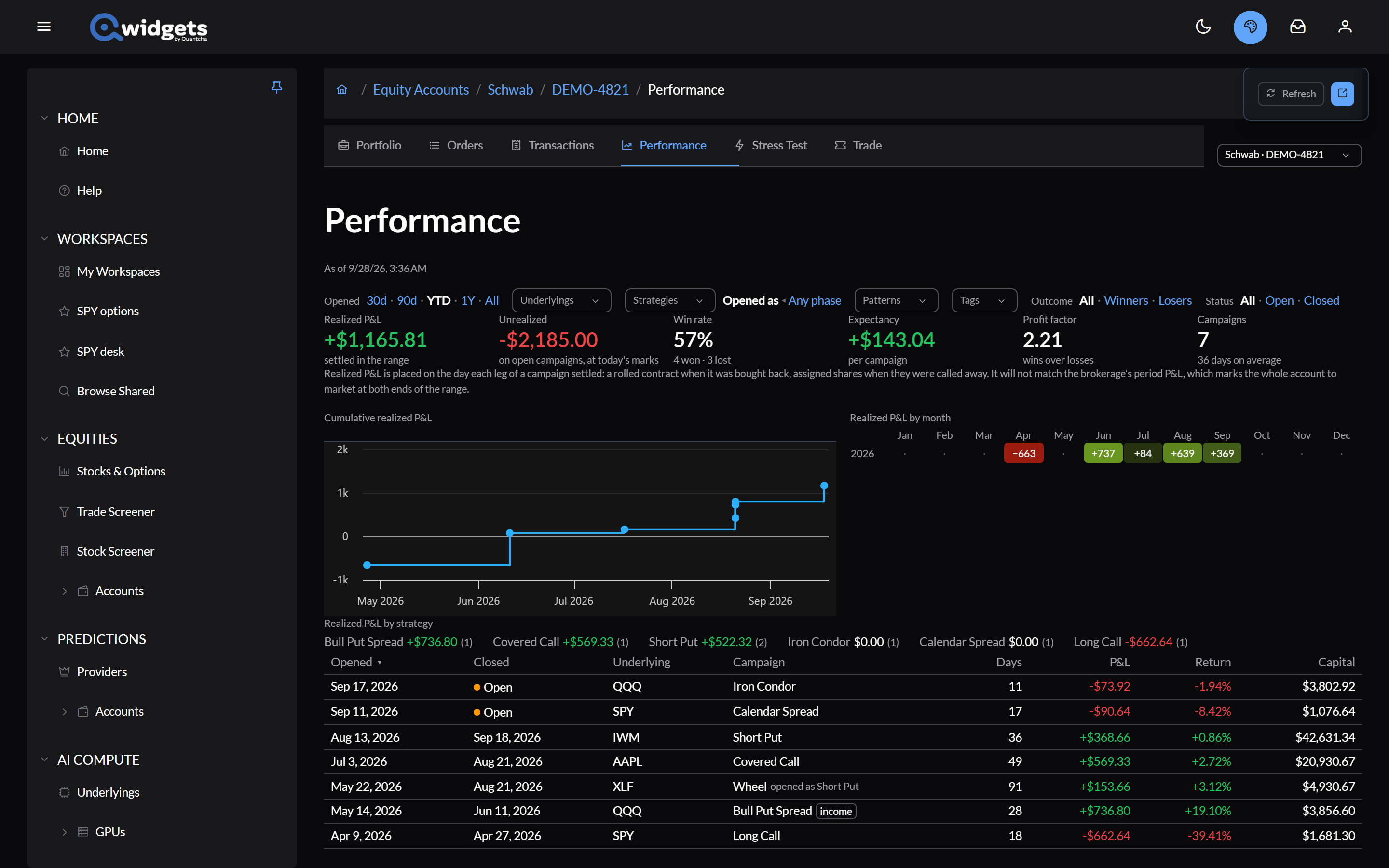Sort by the Capital column header
The width and height of the screenshot is (1389, 868).
(x=1336, y=663)
